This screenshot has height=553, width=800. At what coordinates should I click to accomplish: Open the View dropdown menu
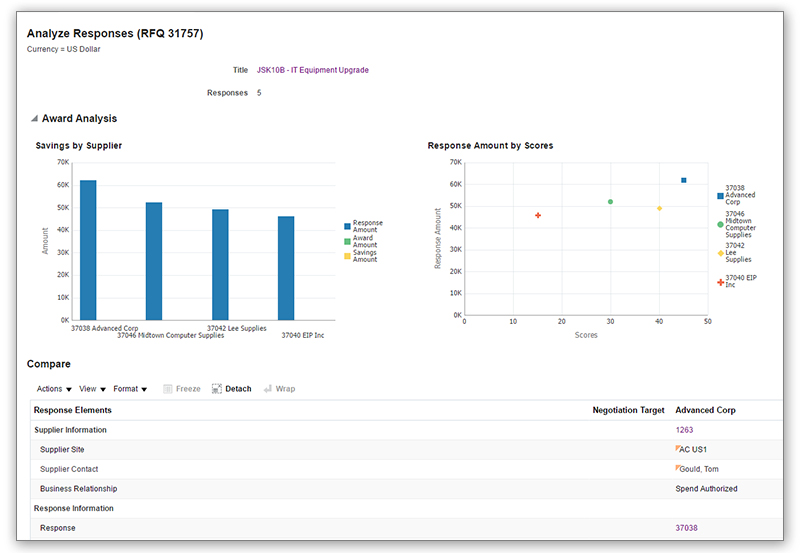pos(92,389)
